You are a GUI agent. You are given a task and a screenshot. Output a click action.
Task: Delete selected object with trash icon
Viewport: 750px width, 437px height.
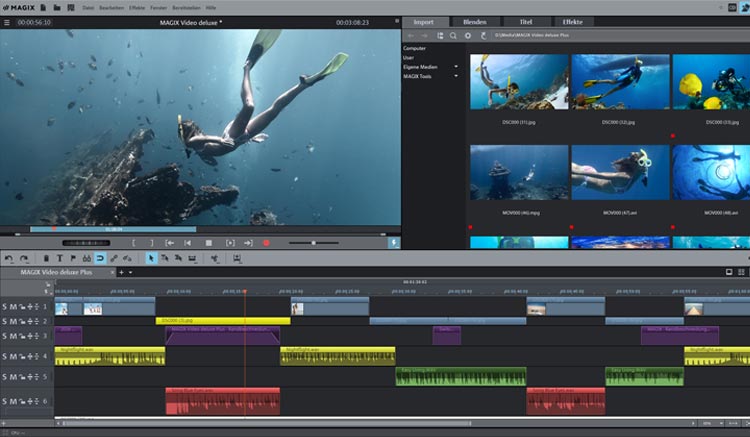(x=46, y=258)
